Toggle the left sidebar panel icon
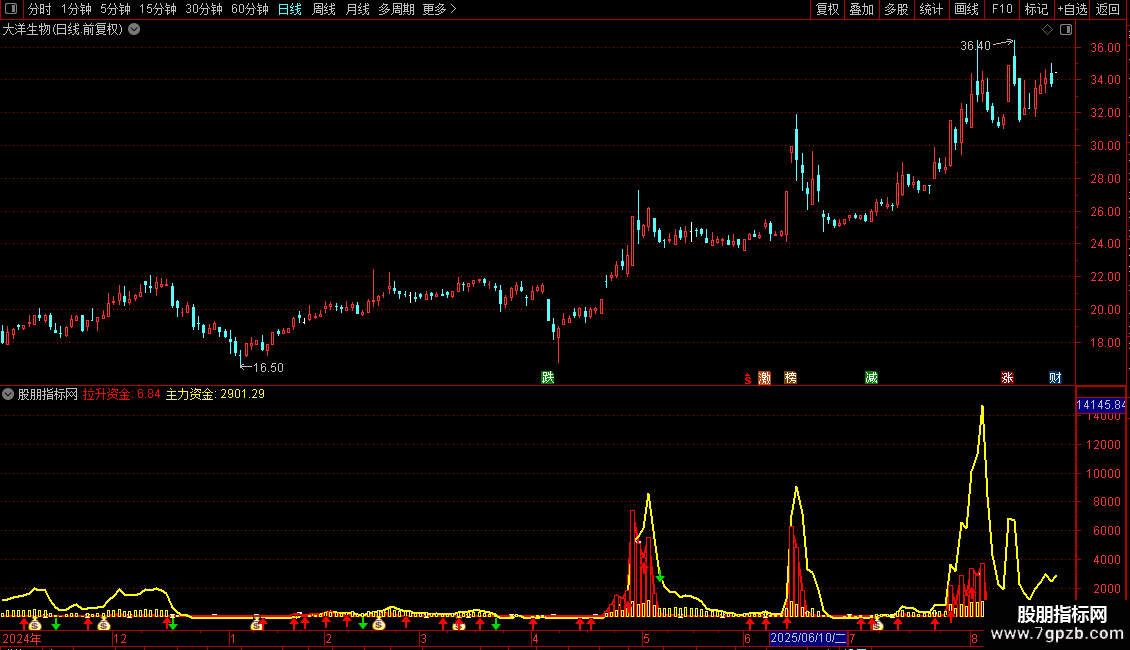 pos(11,9)
